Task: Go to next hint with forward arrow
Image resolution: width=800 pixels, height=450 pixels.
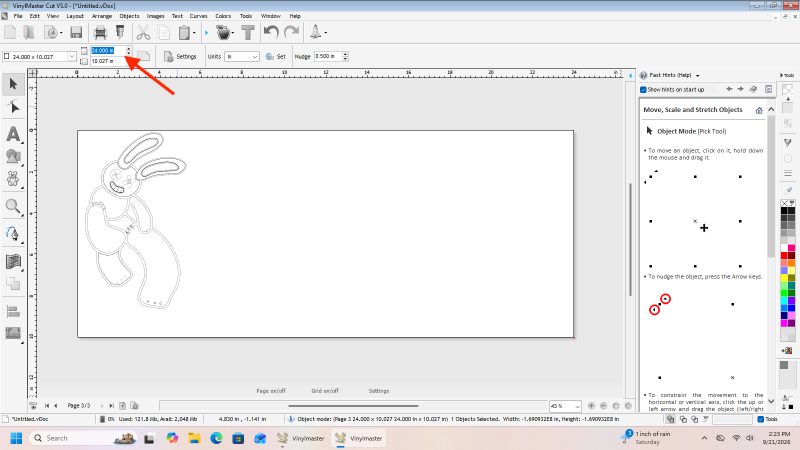Action: pyautogui.click(x=740, y=89)
